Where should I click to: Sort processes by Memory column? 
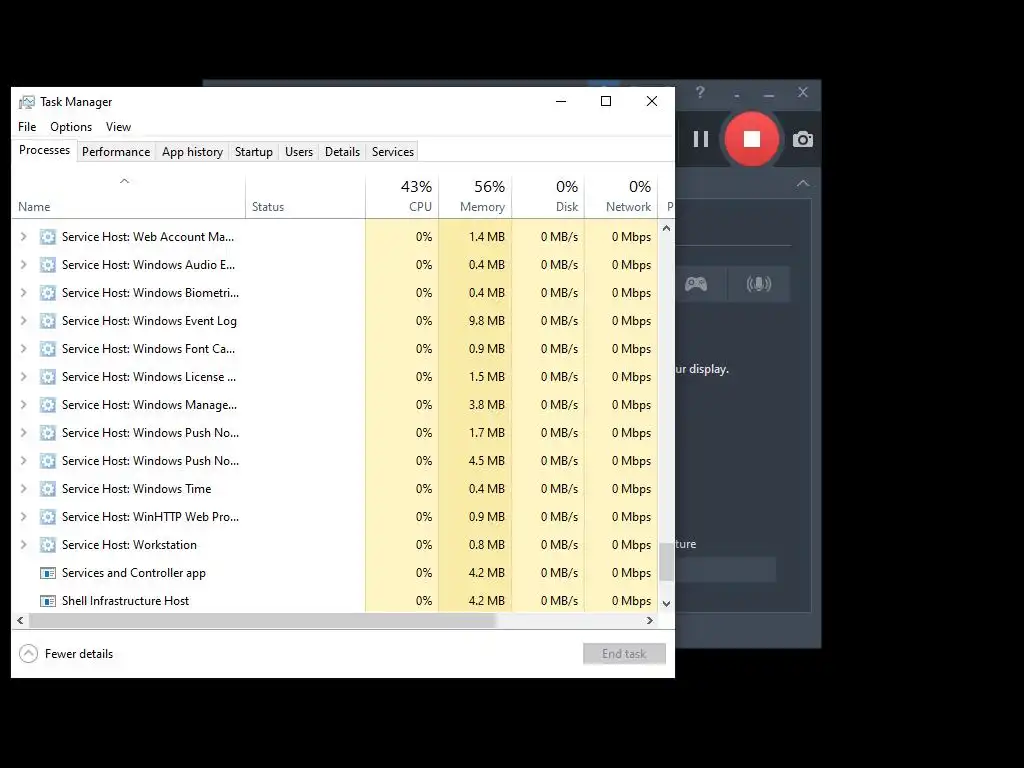click(x=475, y=196)
